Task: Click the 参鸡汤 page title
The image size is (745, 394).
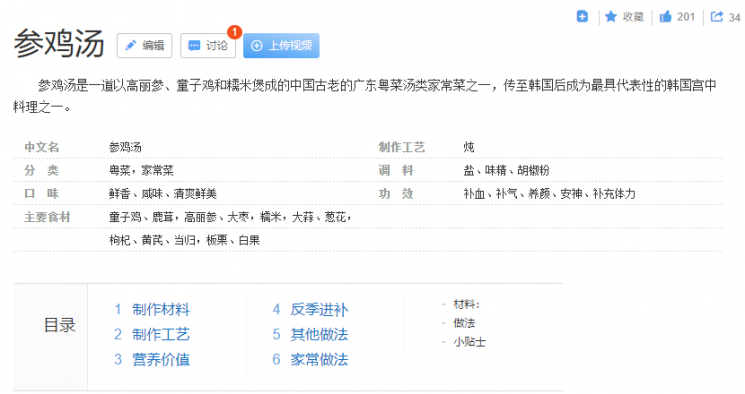Action: click(x=59, y=44)
